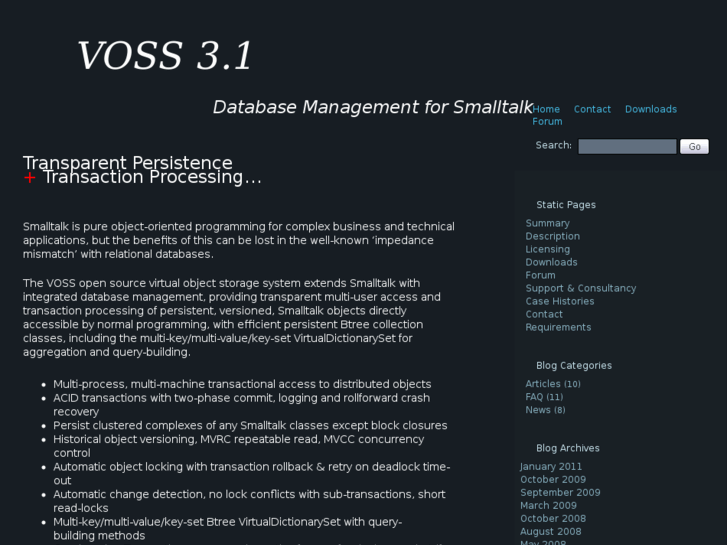Open the August 2008 blog archive
This screenshot has height=545, width=727.
pyautogui.click(x=550, y=531)
